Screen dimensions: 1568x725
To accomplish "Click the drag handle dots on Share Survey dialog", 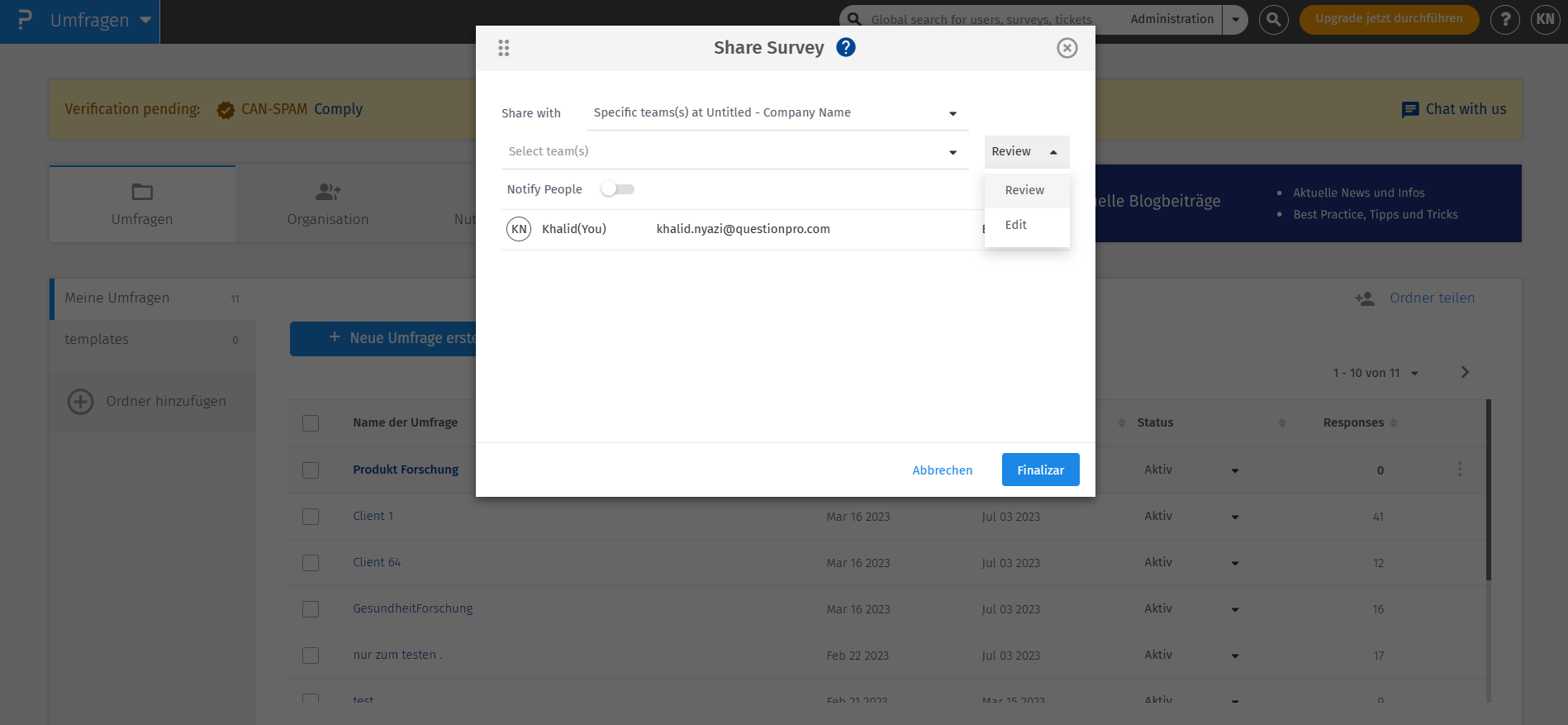I will click(x=504, y=48).
